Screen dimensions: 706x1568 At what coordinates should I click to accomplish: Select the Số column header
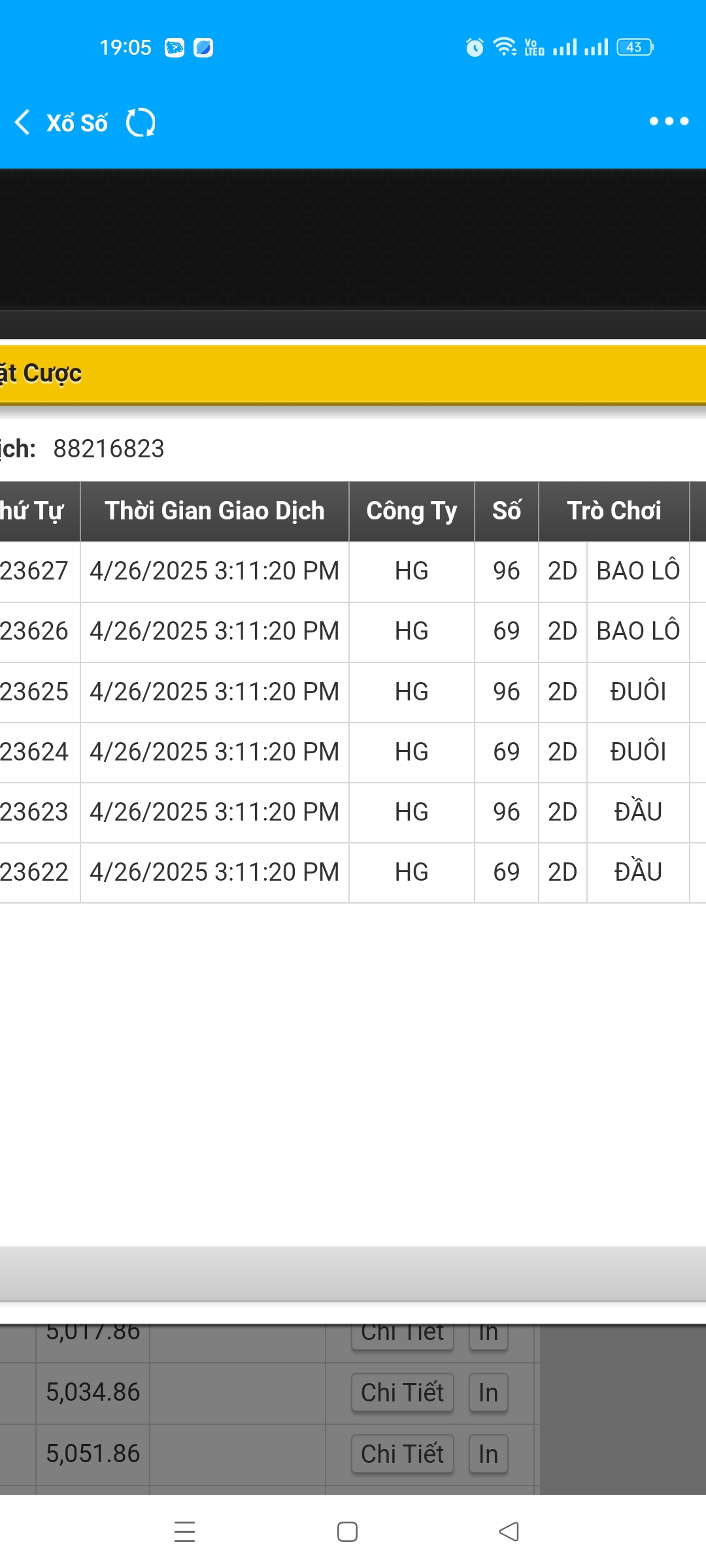pyautogui.click(x=507, y=511)
